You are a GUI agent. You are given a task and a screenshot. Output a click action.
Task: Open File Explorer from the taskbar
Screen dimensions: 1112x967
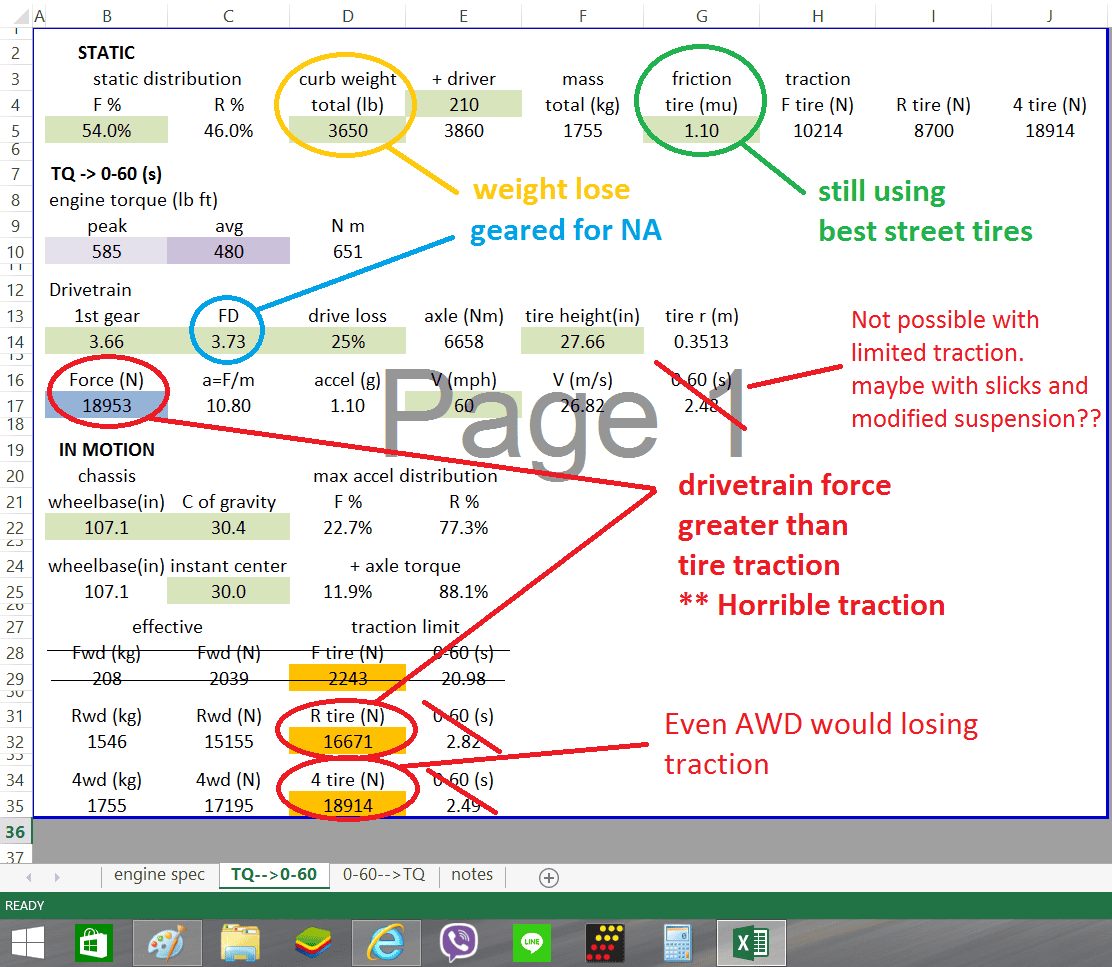tap(240, 943)
